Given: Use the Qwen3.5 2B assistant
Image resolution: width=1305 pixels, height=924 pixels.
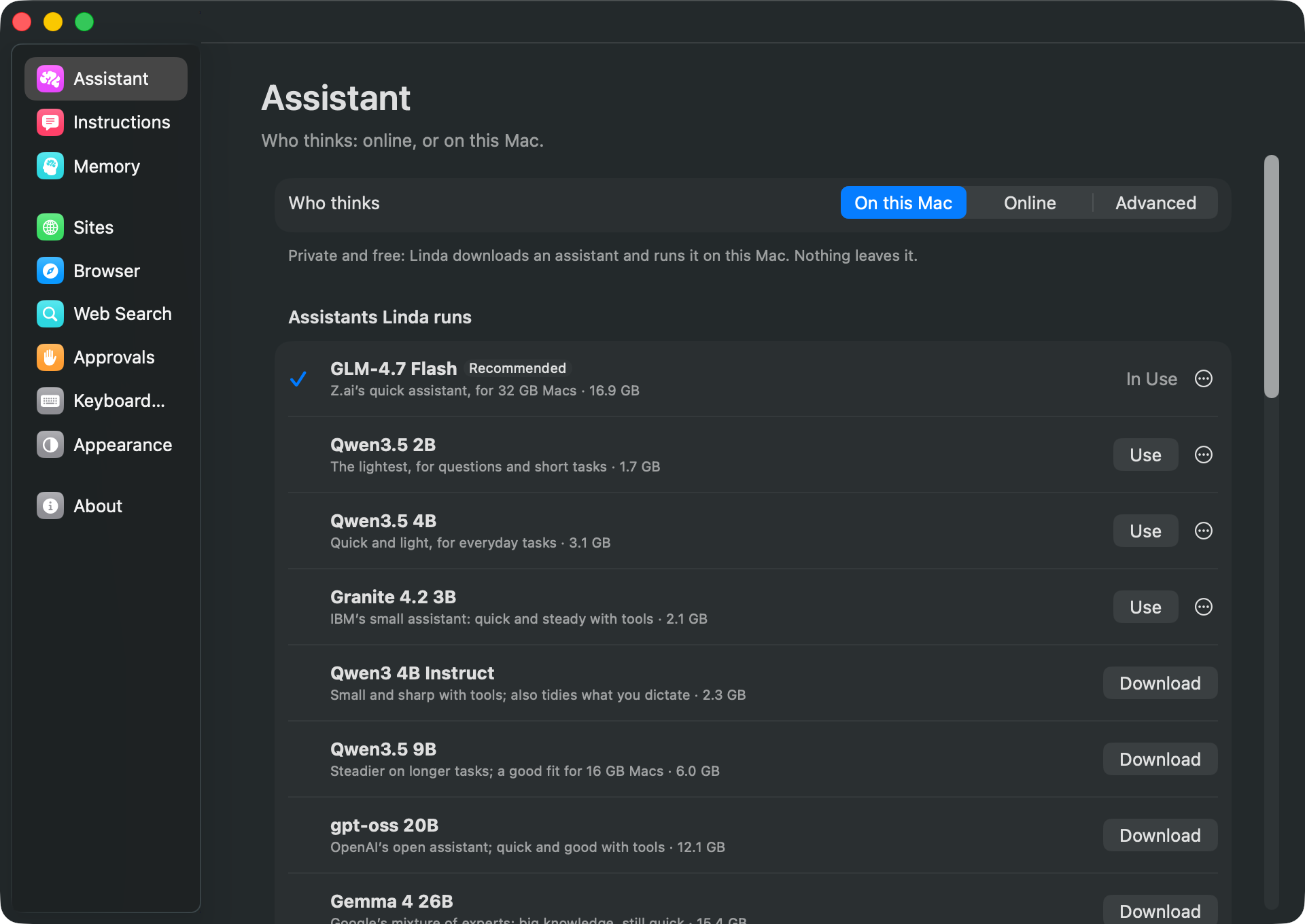Looking at the screenshot, I should (1145, 455).
